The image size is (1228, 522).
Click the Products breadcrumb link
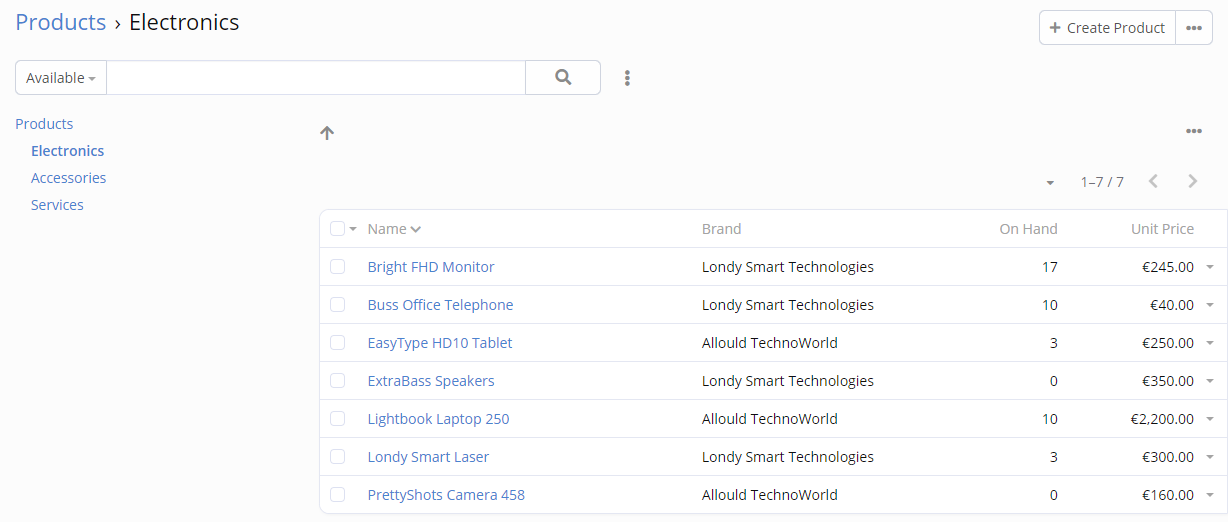pos(60,22)
